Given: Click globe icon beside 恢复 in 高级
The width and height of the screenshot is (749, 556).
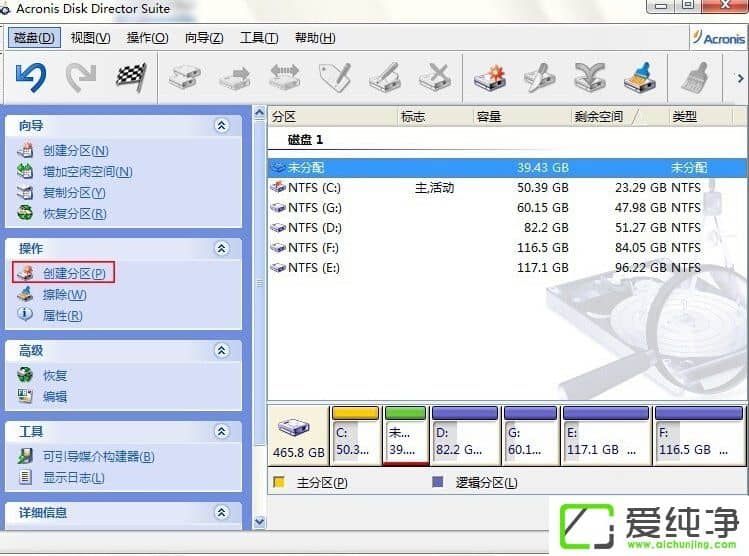Looking at the screenshot, I should tap(25, 374).
